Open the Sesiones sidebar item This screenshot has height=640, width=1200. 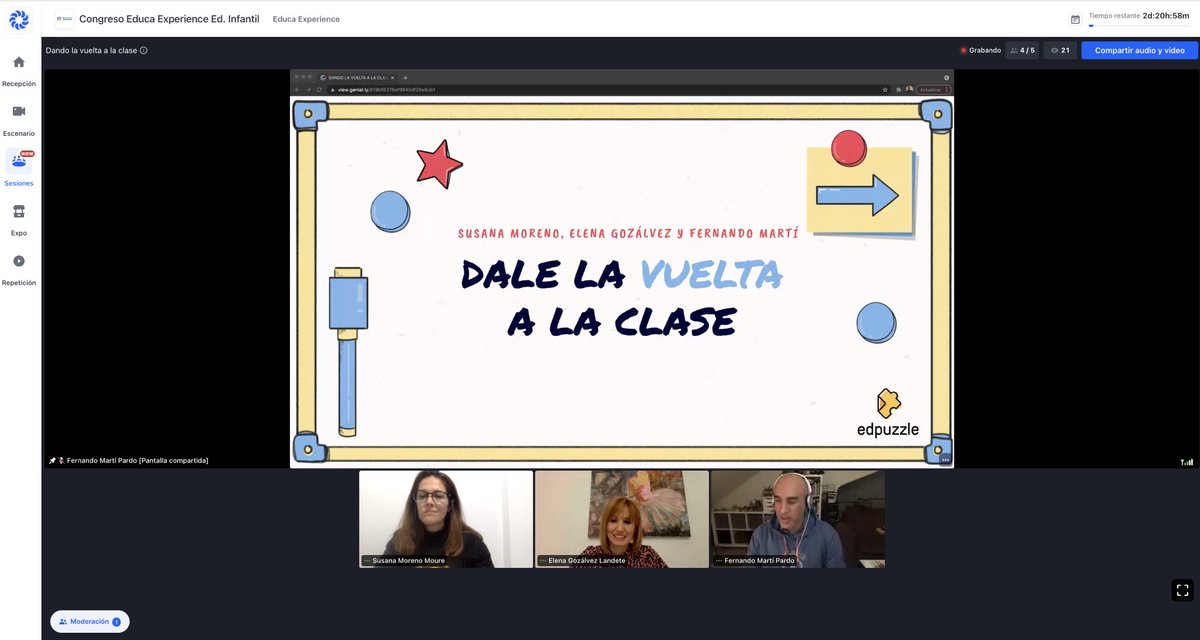point(19,169)
